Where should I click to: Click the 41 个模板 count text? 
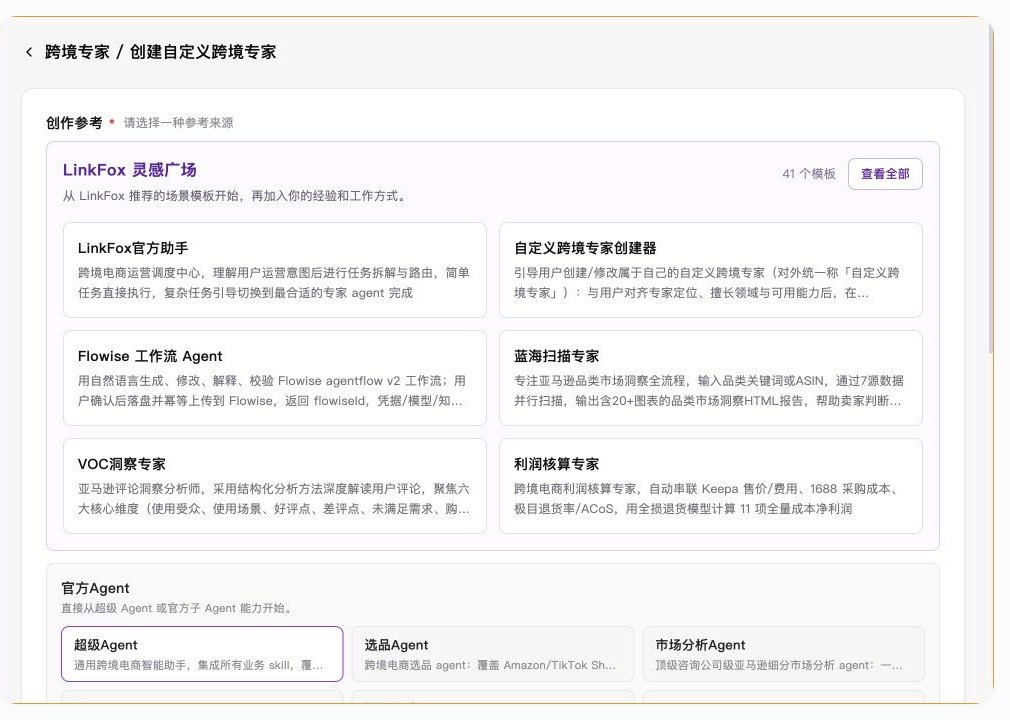[x=808, y=174]
